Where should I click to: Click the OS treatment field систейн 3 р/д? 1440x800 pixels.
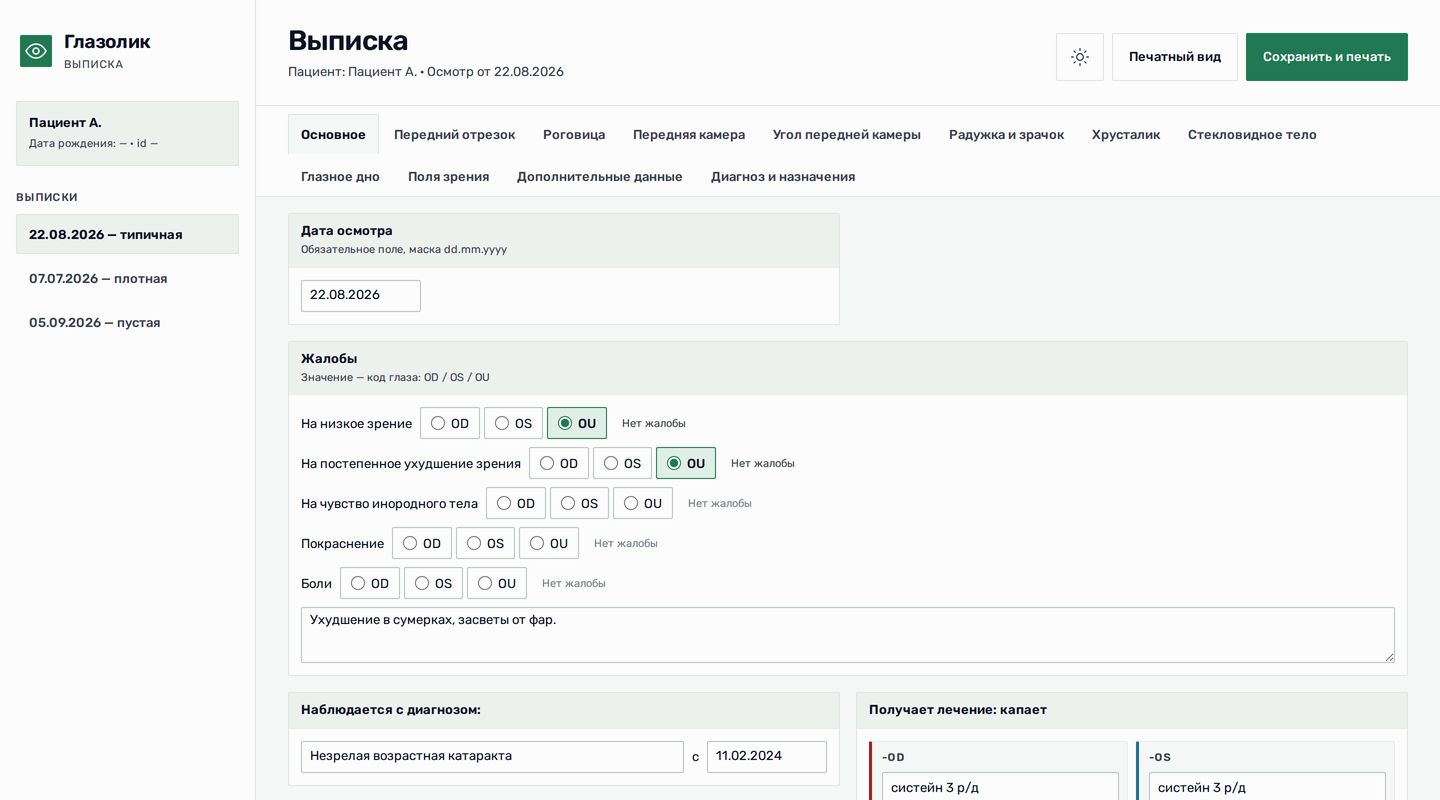point(1267,788)
